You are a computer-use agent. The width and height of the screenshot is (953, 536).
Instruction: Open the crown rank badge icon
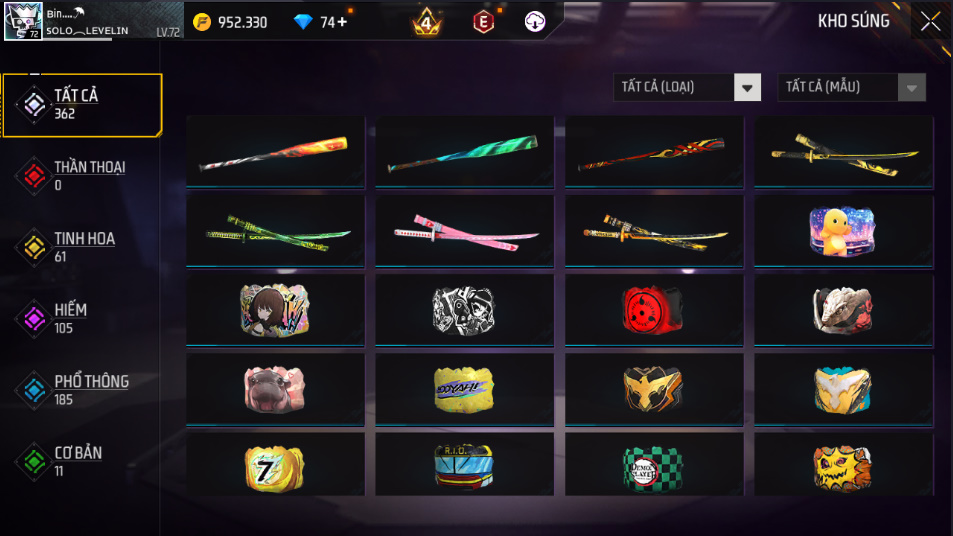[x=427, y=22]
